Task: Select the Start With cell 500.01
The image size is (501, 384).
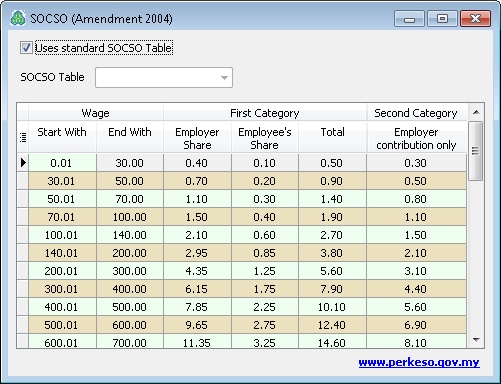Action: [62, 325]
